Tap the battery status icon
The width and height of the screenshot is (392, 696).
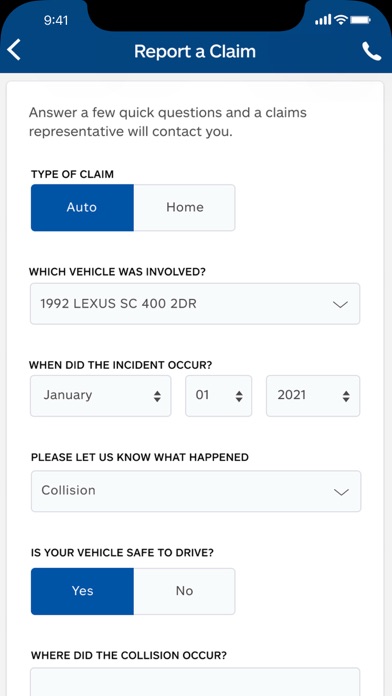(360, 20)
